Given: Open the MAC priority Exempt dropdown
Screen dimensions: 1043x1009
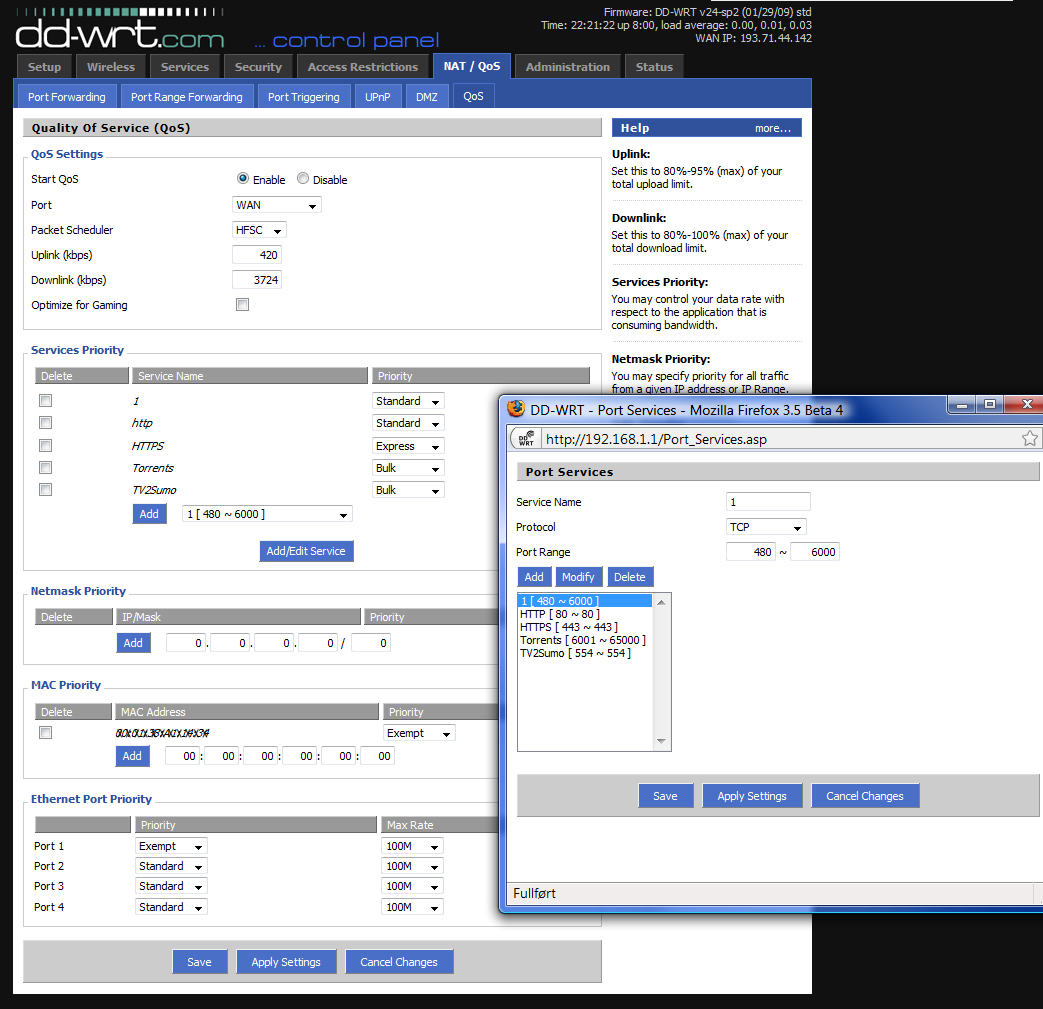Looking at the screenshot, I should [419, 733].
